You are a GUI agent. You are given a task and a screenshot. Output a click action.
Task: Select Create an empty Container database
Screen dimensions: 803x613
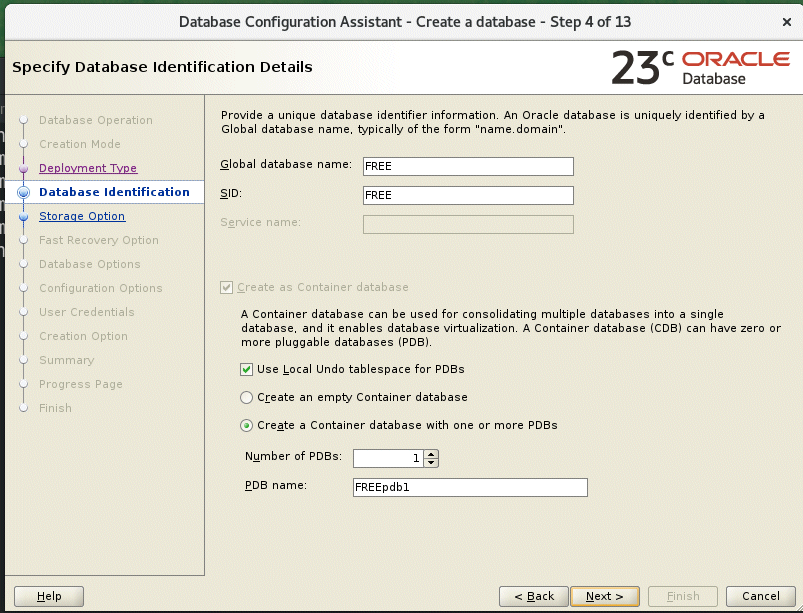tap(247, 397)
